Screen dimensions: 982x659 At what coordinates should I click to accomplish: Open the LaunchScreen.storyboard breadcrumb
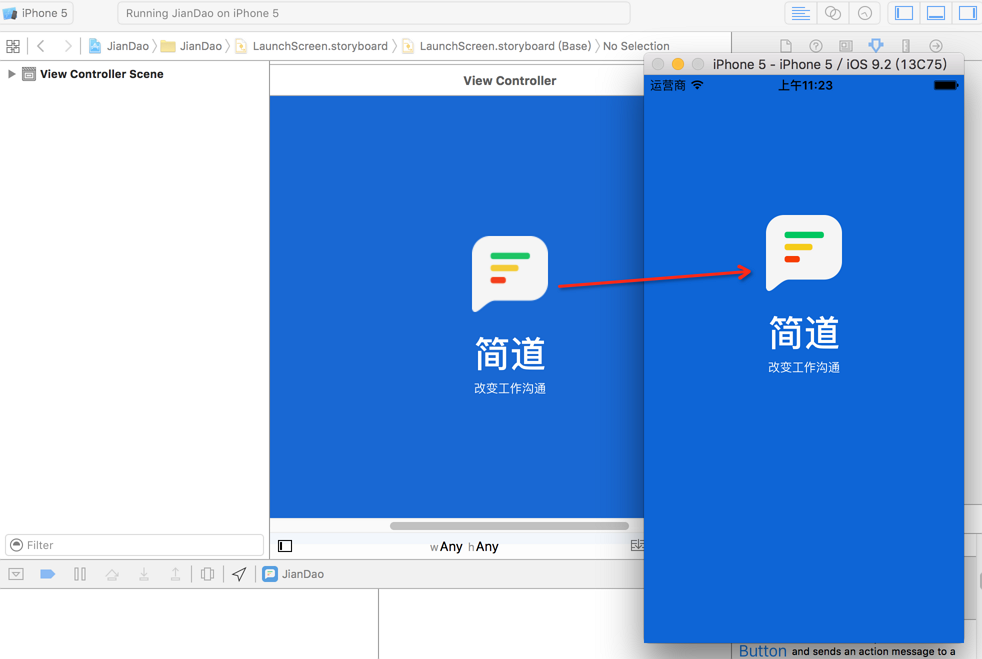point(311,46)
